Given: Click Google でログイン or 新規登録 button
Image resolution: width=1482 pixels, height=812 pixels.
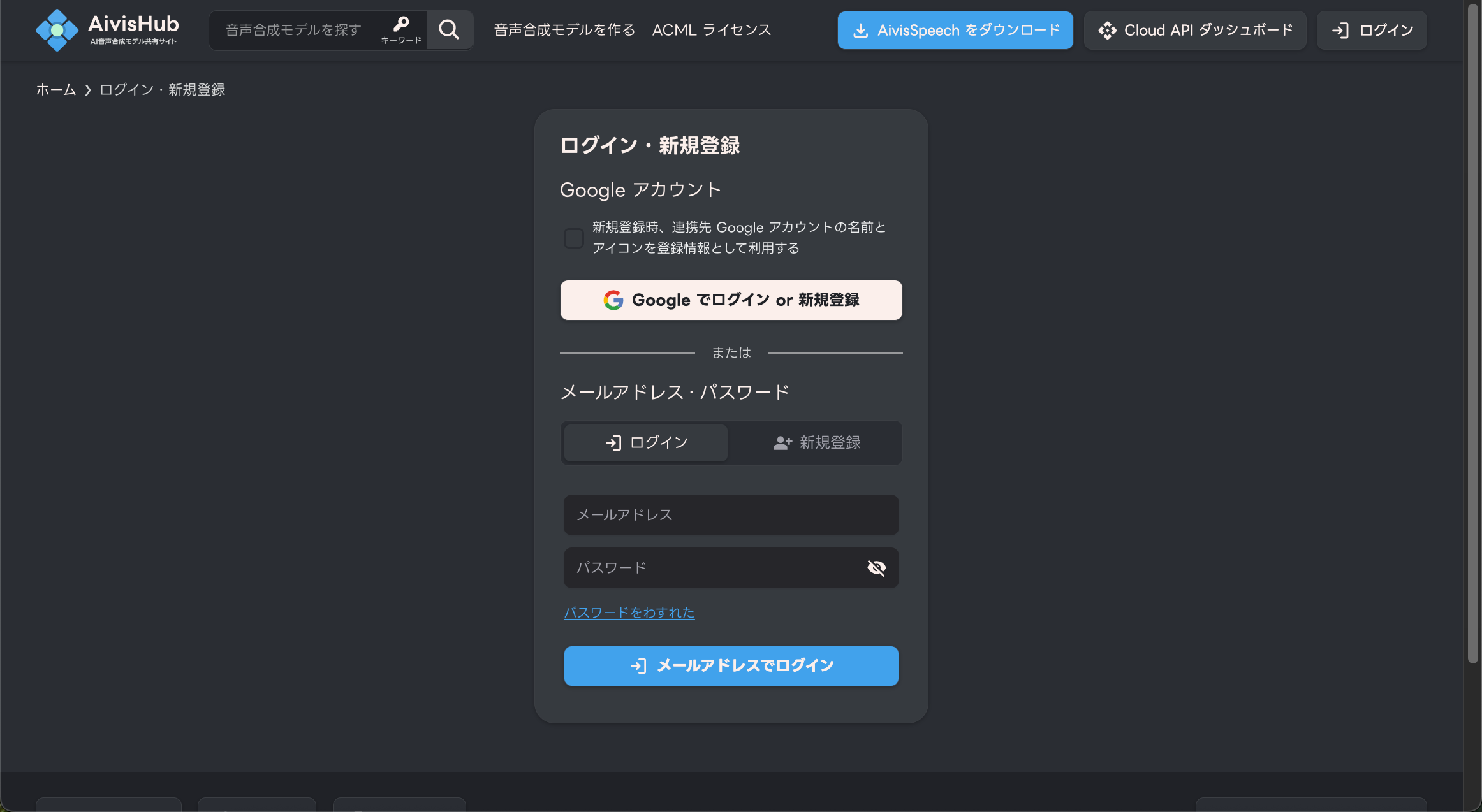Looking at the screenshot, I should pyautogui.click(x=731, y=300).
